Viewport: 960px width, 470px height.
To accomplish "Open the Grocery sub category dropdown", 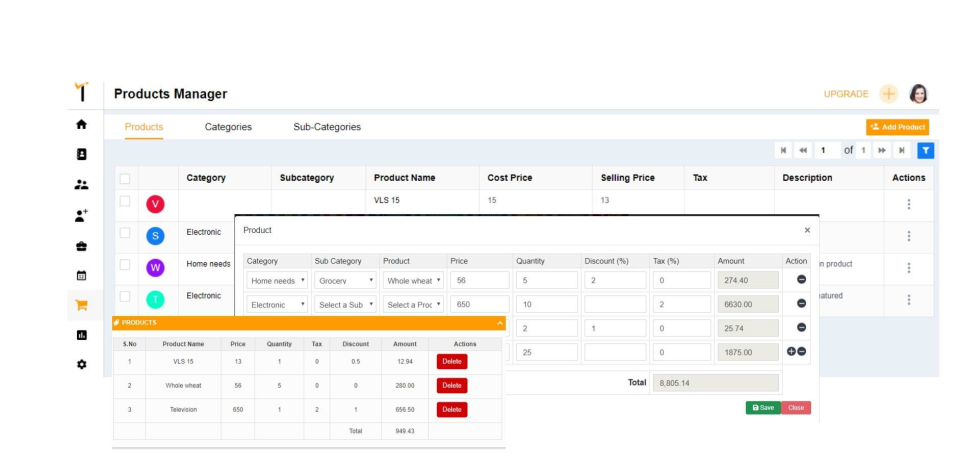I will pos(345,280).
